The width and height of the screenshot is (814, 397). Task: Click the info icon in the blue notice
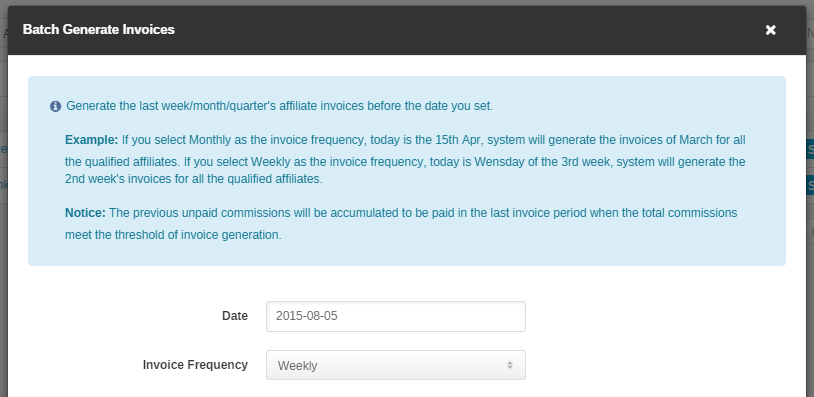tap(56, 106)
